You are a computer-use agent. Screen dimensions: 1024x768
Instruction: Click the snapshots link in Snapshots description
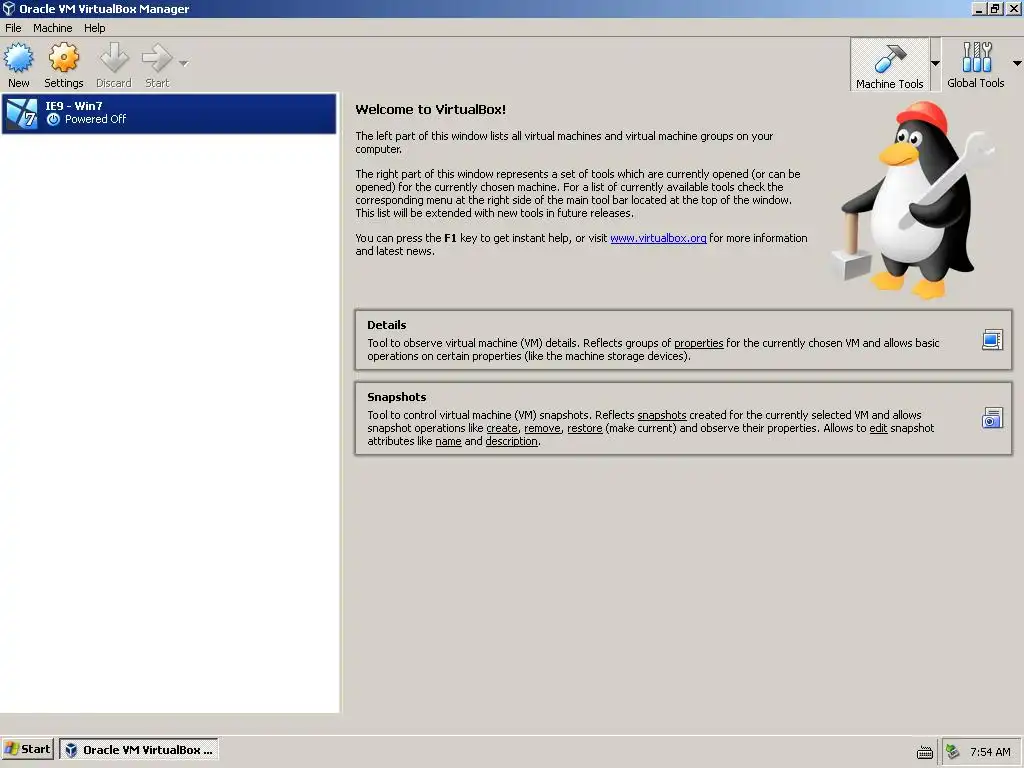click(x=662, y=415)
